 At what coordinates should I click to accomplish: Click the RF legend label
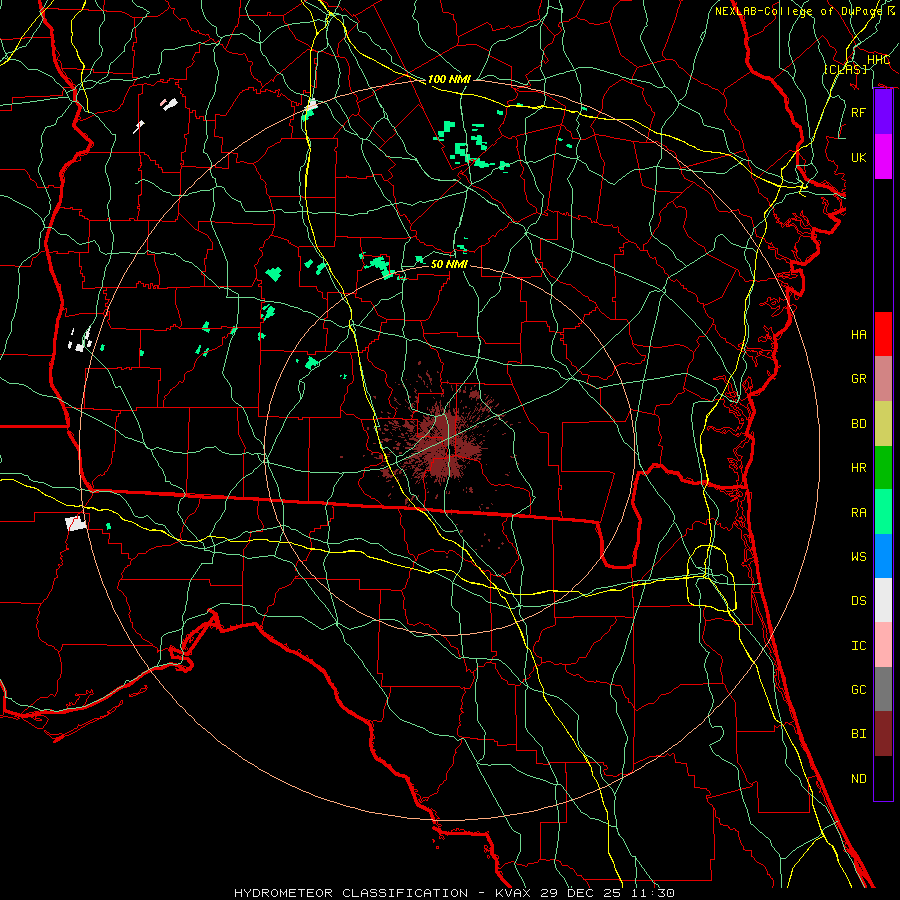(x=859, y=112)
